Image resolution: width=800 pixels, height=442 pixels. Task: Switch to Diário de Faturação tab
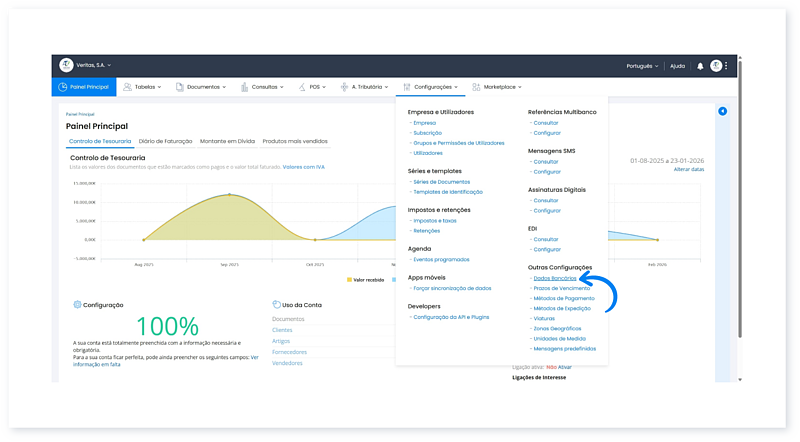coord(166,141)
